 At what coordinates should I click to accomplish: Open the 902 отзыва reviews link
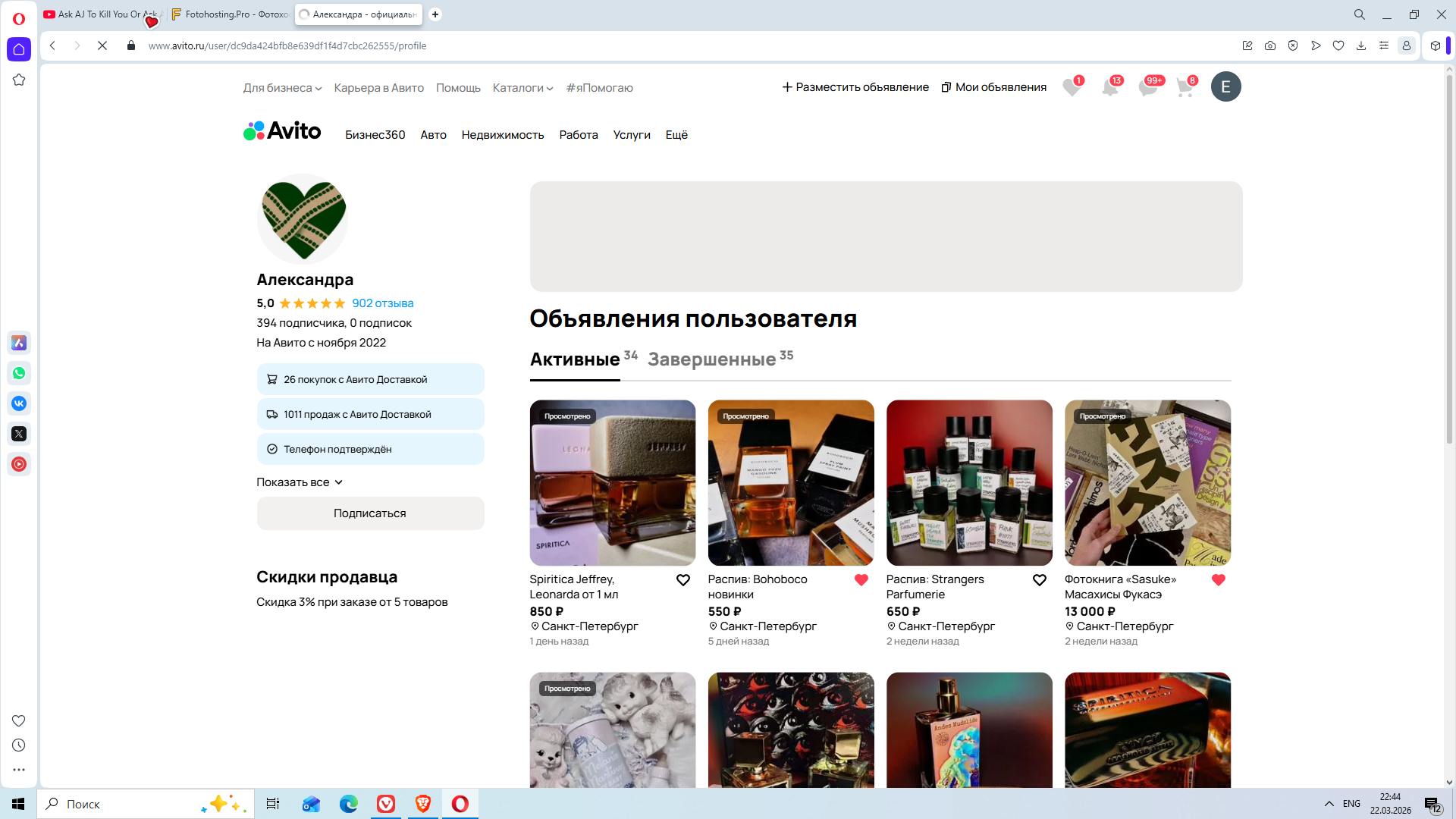point(382,303)
